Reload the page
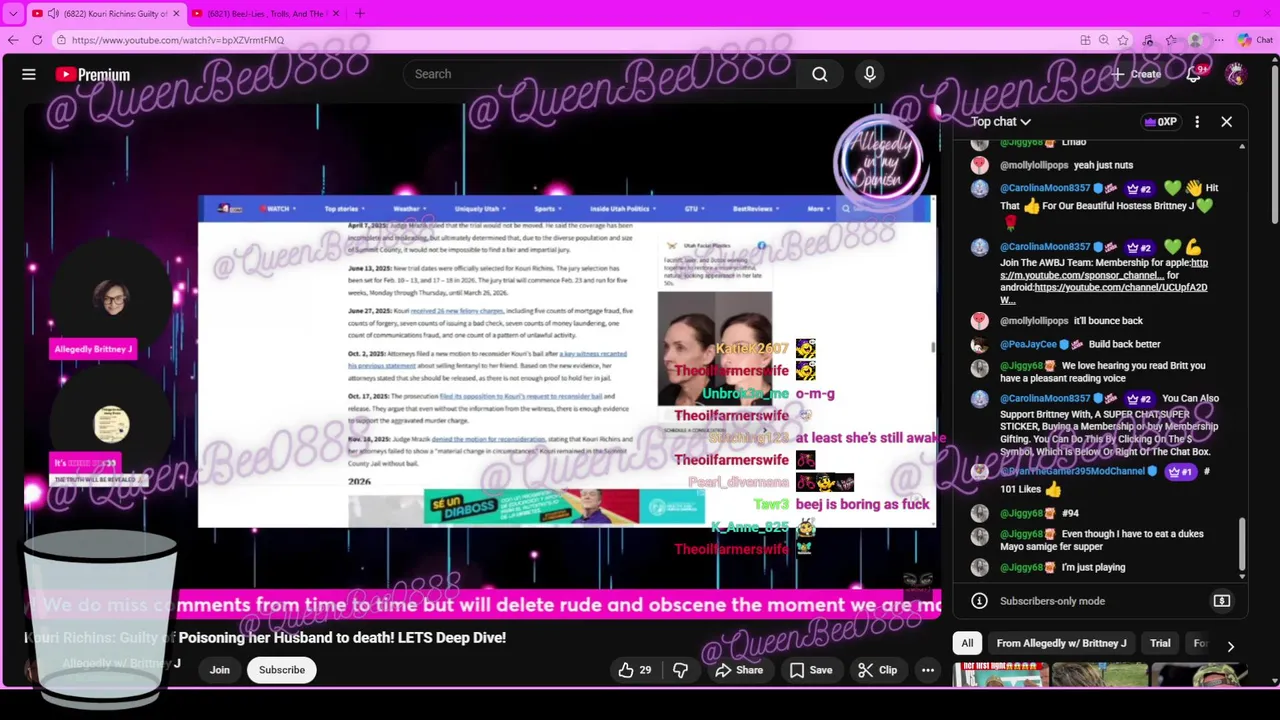This screenshot has width=1280, height=720. tap(37, 40)
